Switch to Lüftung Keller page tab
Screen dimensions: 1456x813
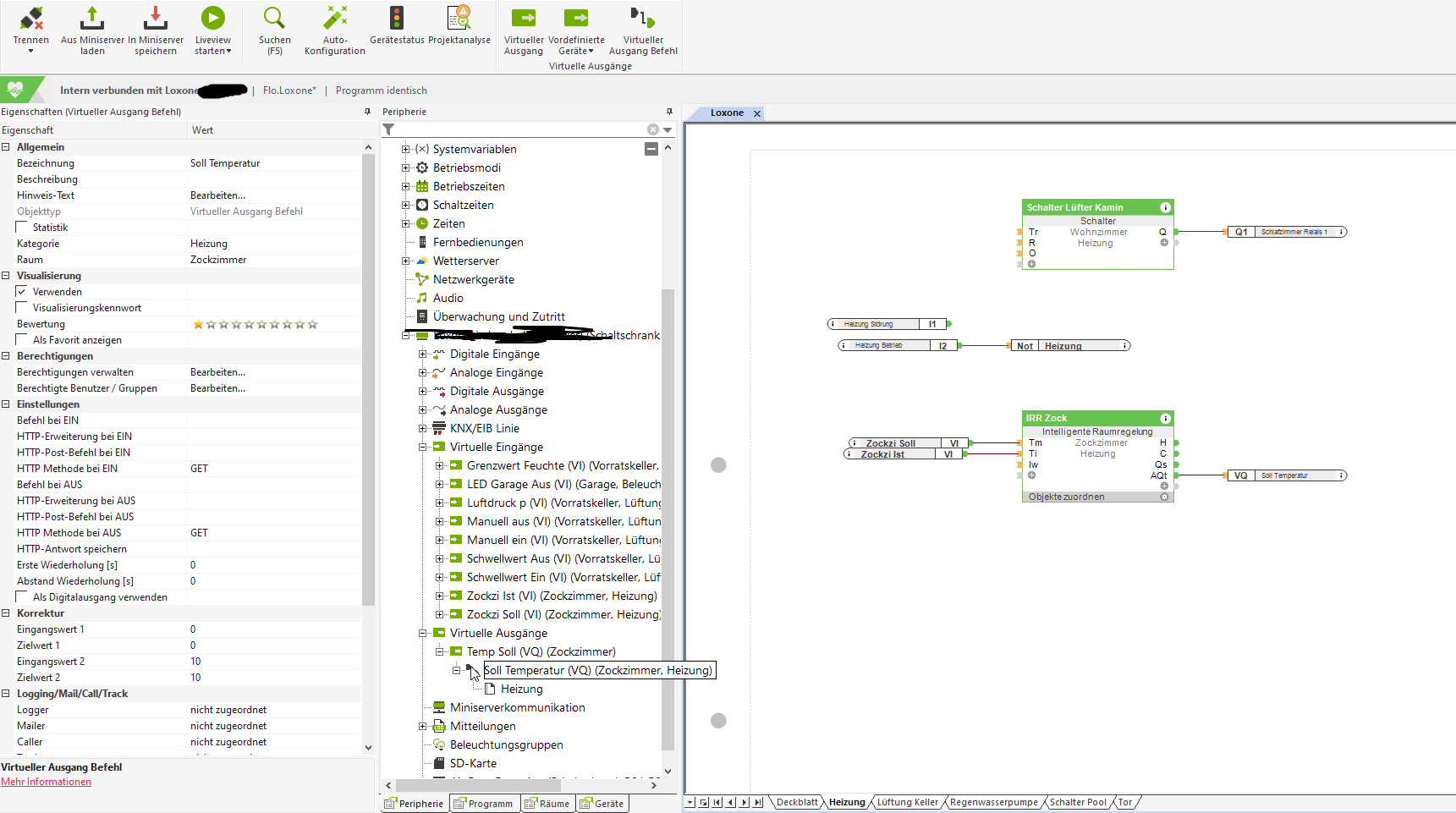[x=907, y=803]
